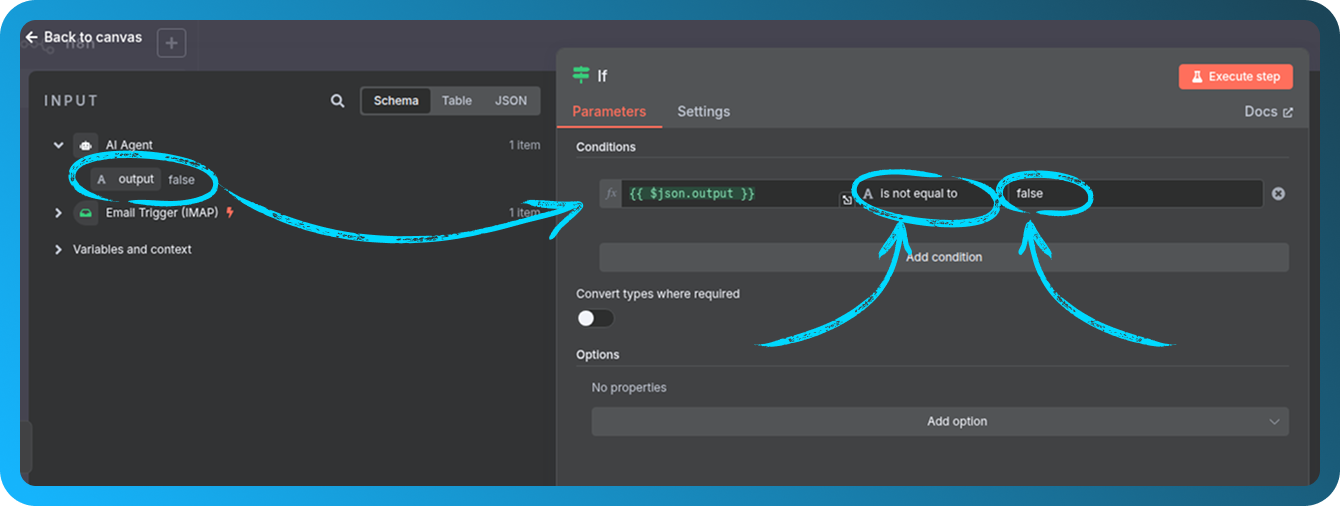Click the green If node icon
Screen dimensions: 1340x506
coord(581,76)
